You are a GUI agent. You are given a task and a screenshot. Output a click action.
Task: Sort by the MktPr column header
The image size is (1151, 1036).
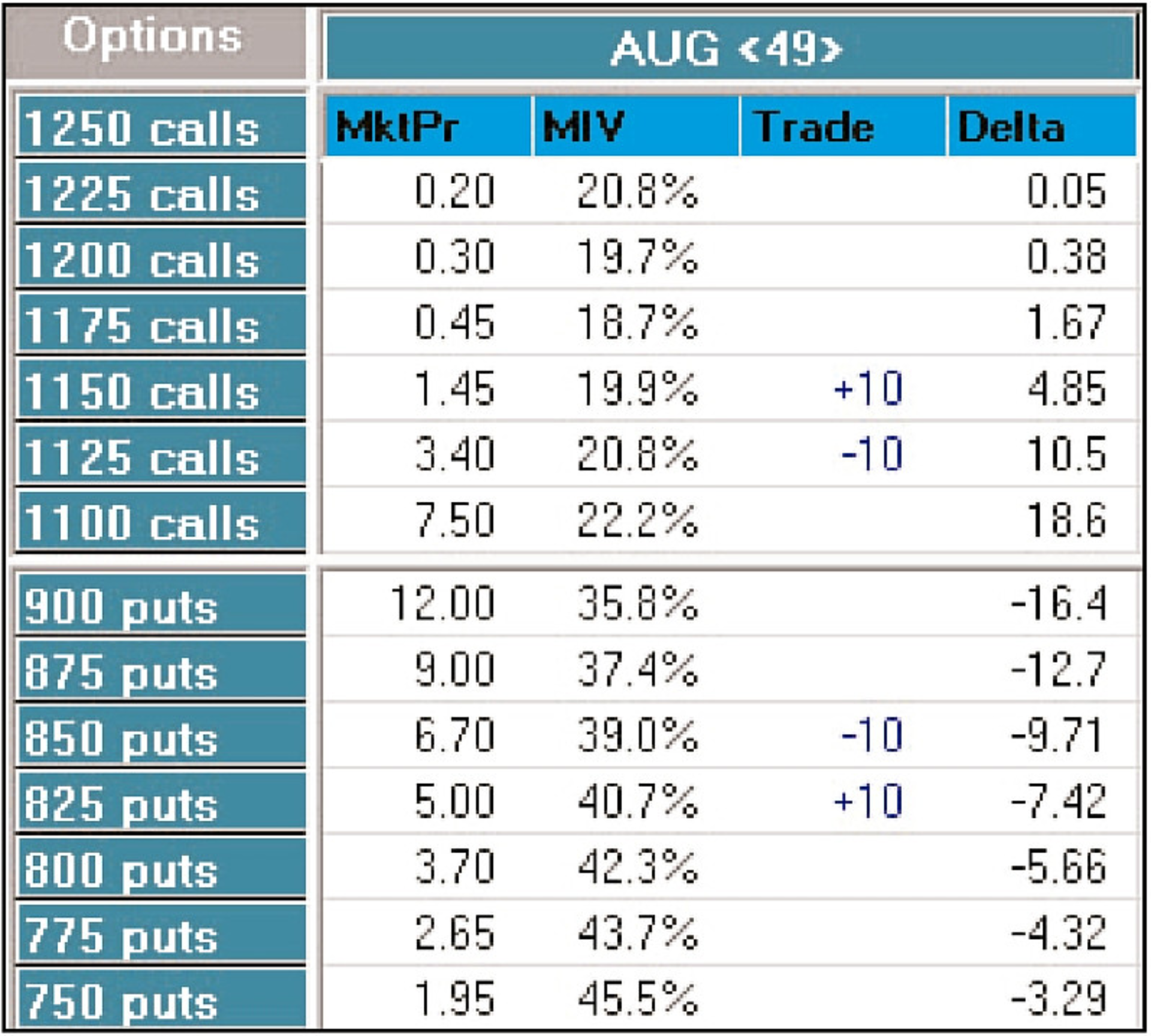pyautogui.click(x=427, y=127)
